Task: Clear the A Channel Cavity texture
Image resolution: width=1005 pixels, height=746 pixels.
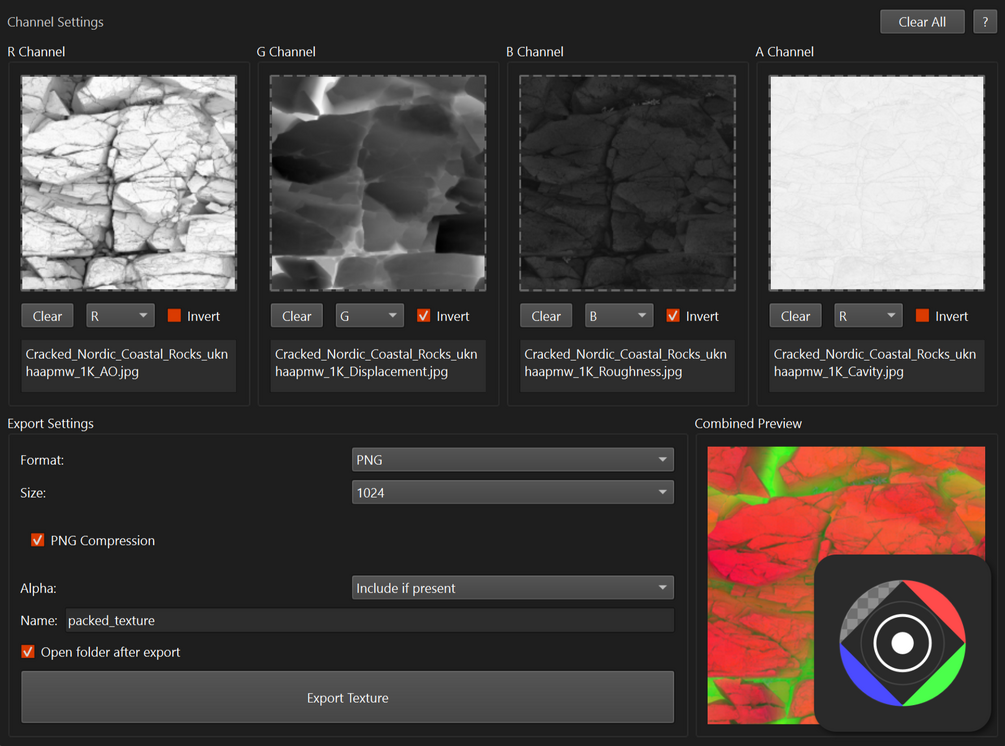Action: pos(795,315)
